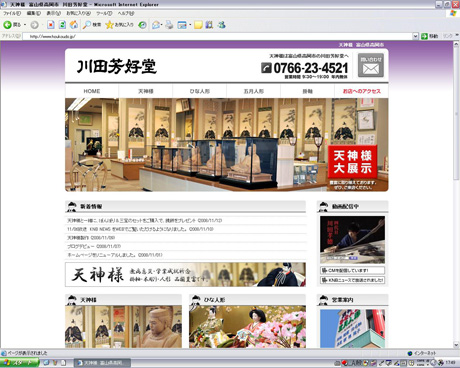
Task: Open the お店へのアクセス navigation link
Action: (x=362, y=91)
